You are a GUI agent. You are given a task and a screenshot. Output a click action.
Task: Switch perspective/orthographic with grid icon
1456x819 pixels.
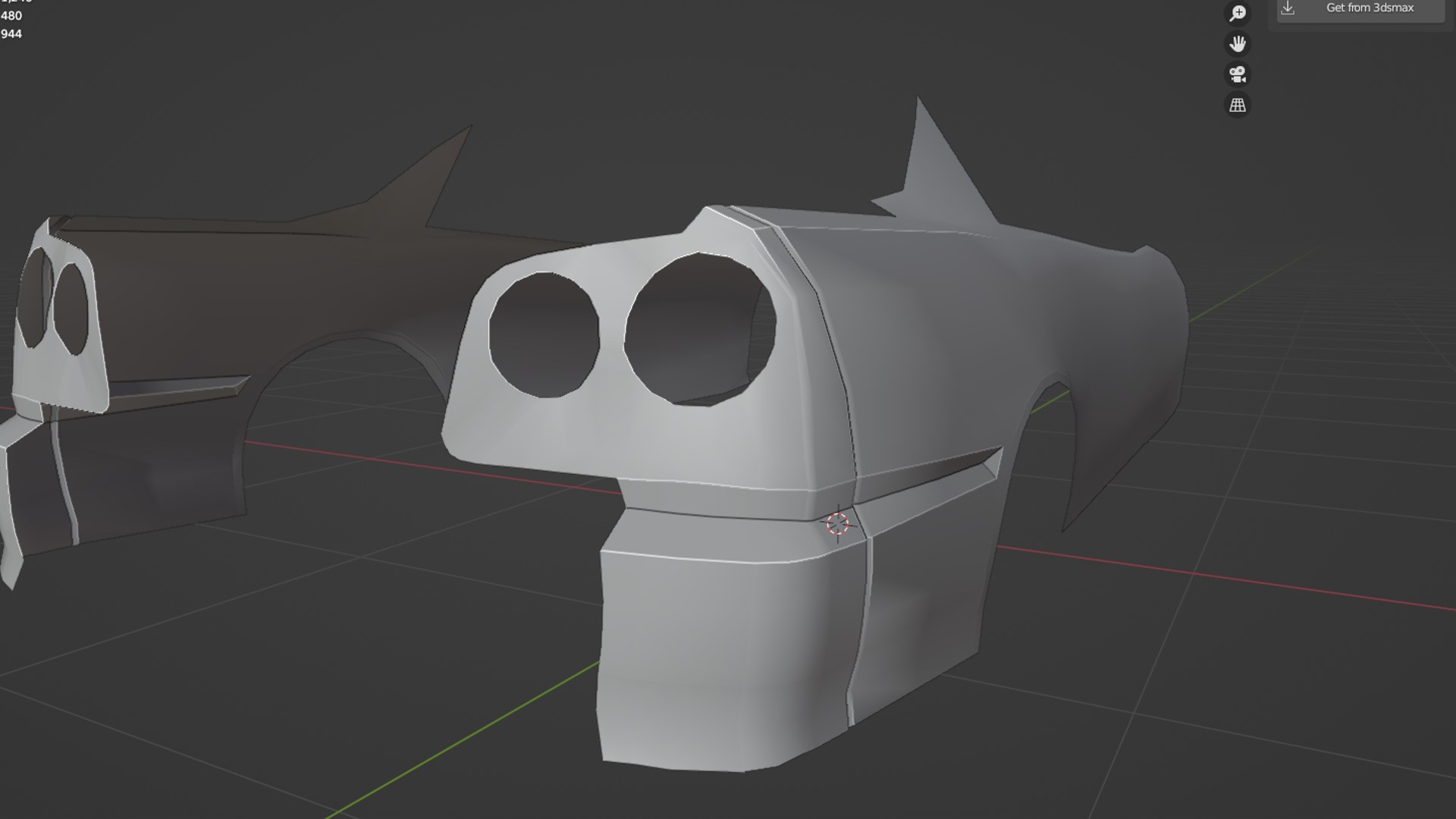(x=1238, y=105)
